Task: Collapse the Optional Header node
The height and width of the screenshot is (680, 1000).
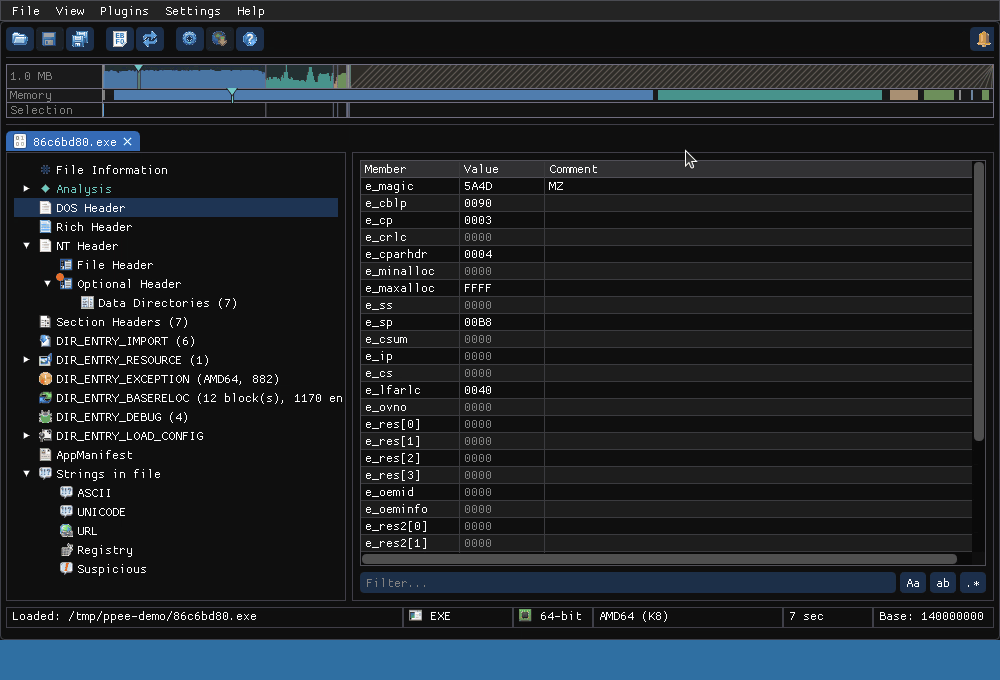Action: pyautogui.click(x=47, y=284)
